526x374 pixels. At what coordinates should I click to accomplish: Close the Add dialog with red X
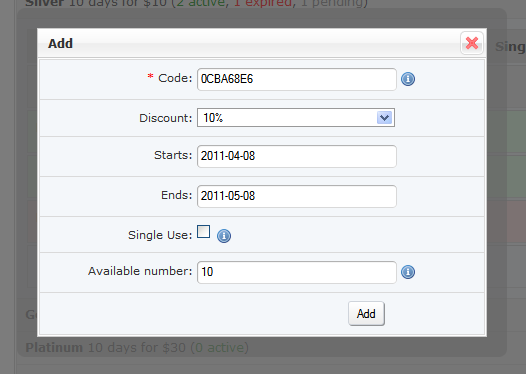(x=472, y=43)
